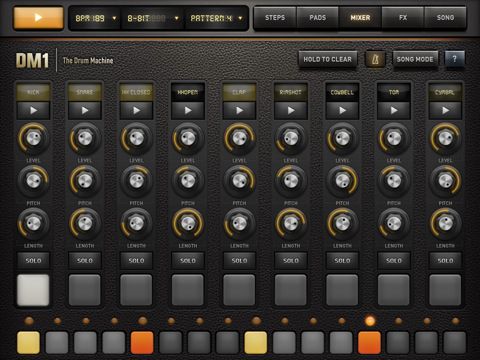This screenshot has width=480, height=360.
Task: Solo the HH Closed channel
Action: tap(136, 260)
